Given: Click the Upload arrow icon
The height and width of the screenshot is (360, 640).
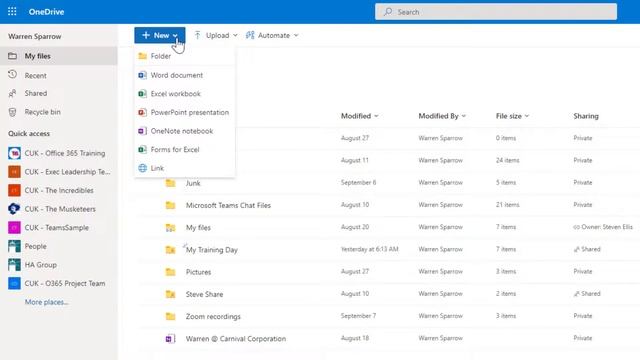Looking at the screenshot, I should [198, 35].
